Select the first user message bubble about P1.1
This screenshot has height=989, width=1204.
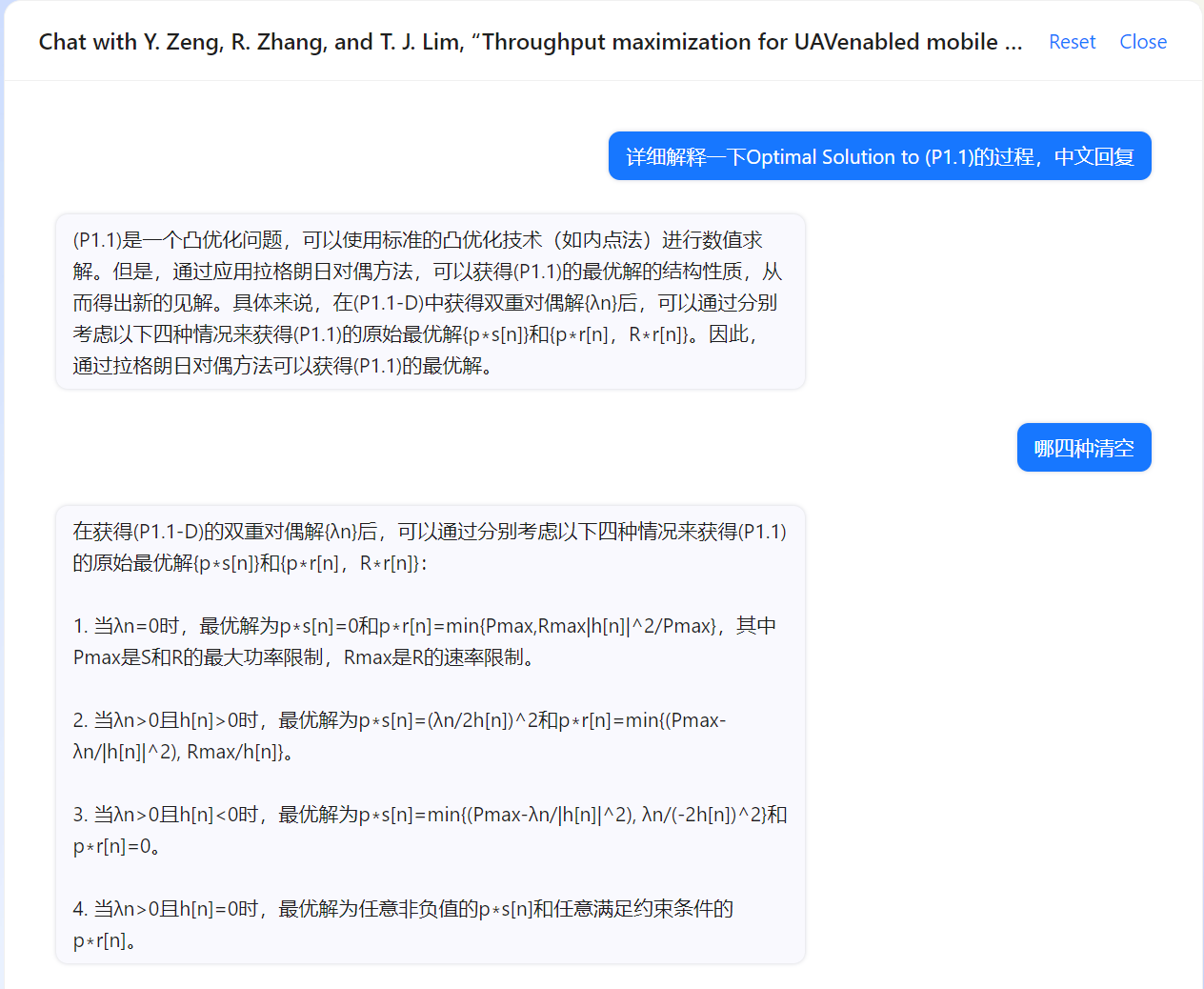point(879,155)
